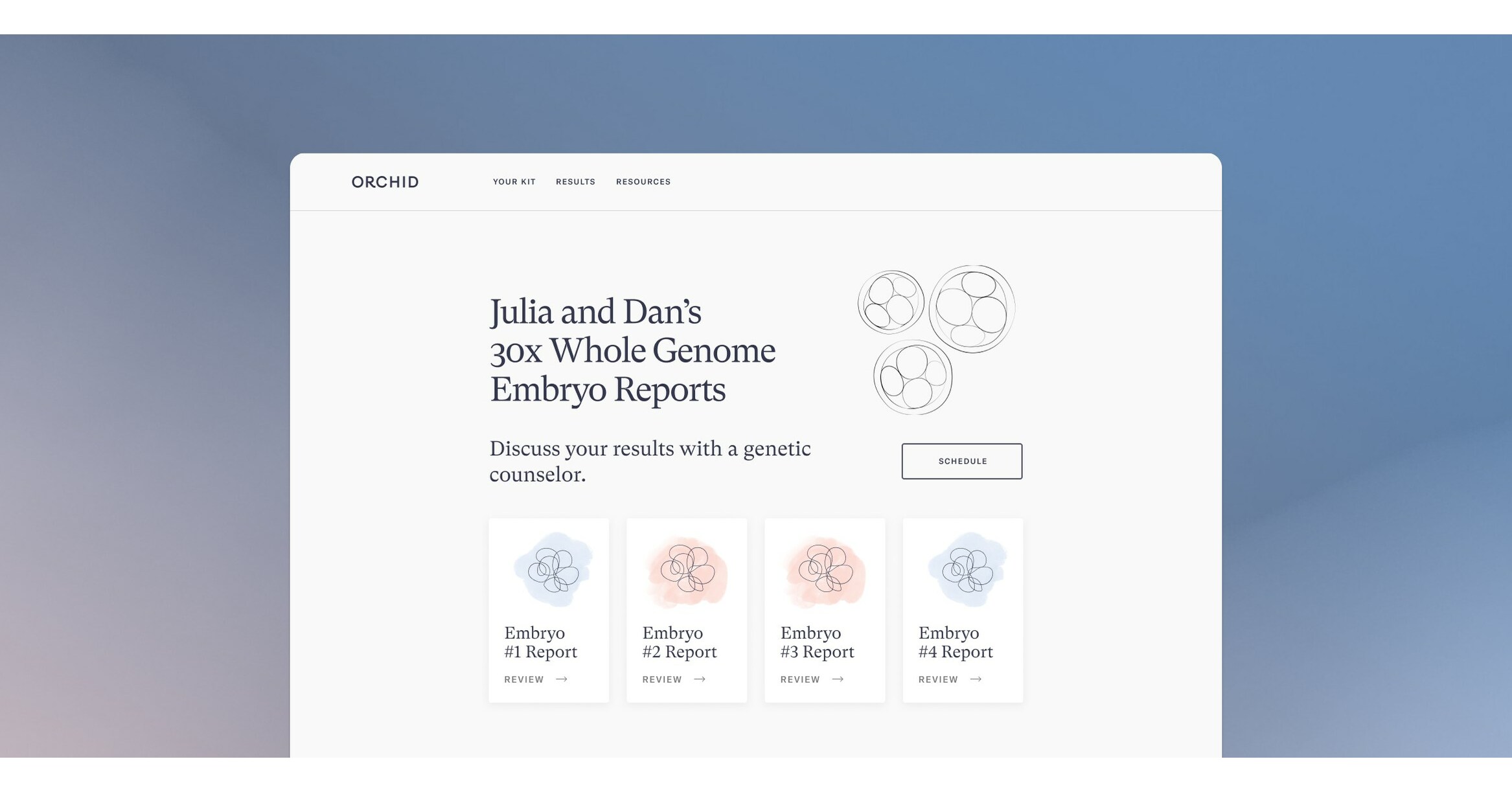Click the Embryo #4 Report title text

[955, 642]
